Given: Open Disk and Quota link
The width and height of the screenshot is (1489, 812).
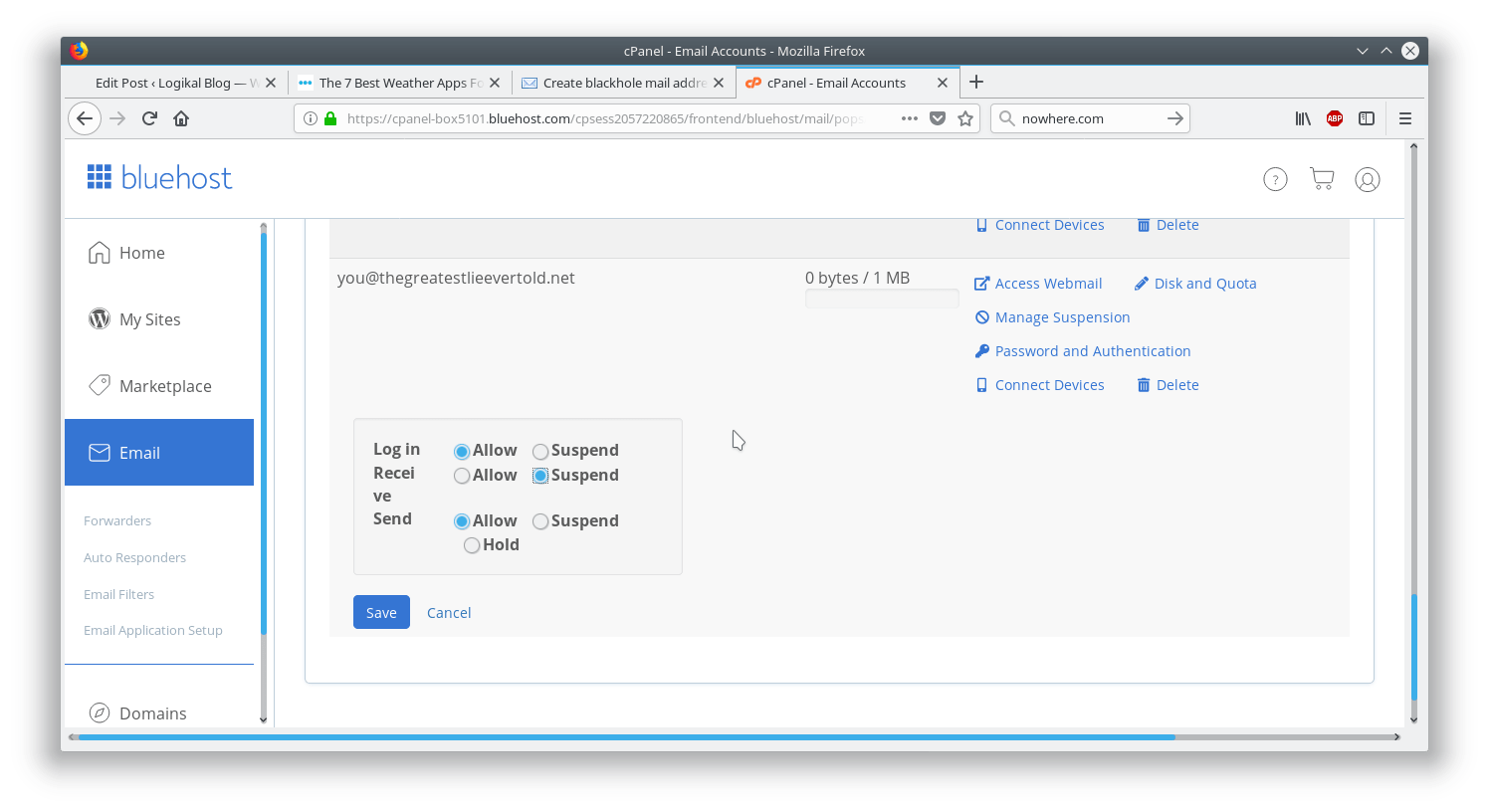Looking at the screenshot, I should 1194,284.
